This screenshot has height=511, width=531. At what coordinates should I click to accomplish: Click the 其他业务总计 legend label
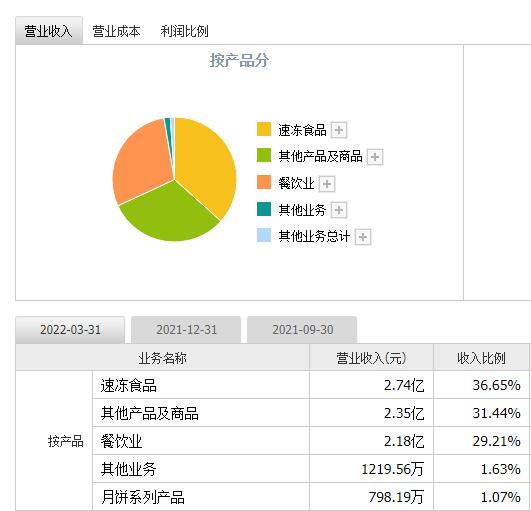tap(314, 236)
